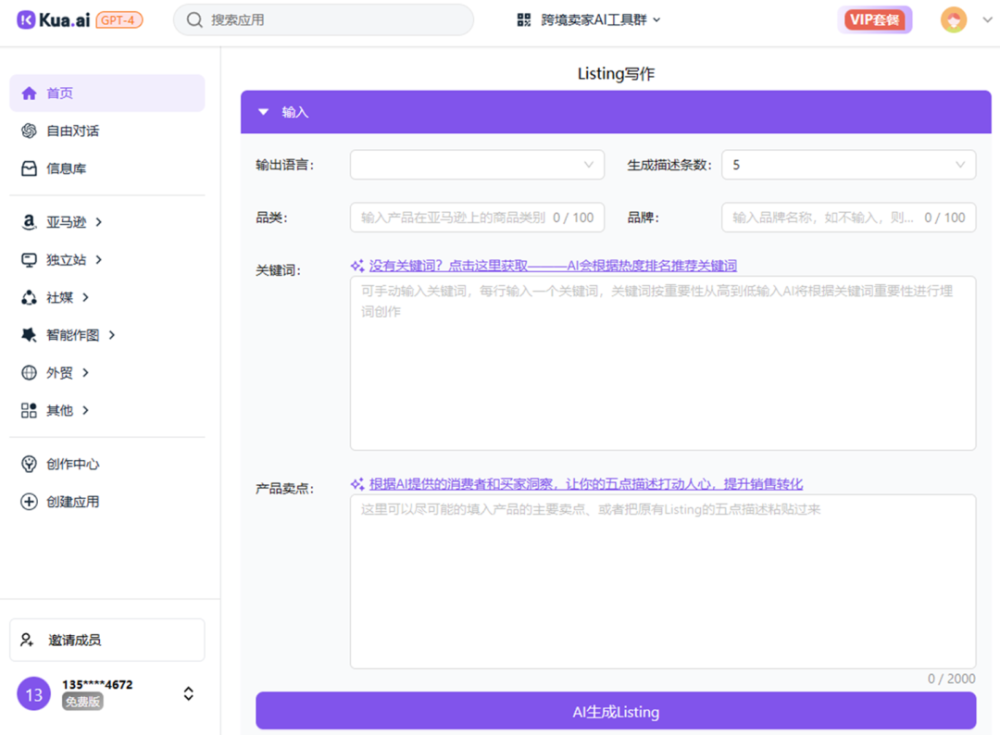The image size is (1000, 735).
Task: Click the 其他 grid icon
Action: pyautogui.click(x=29, y=410)
